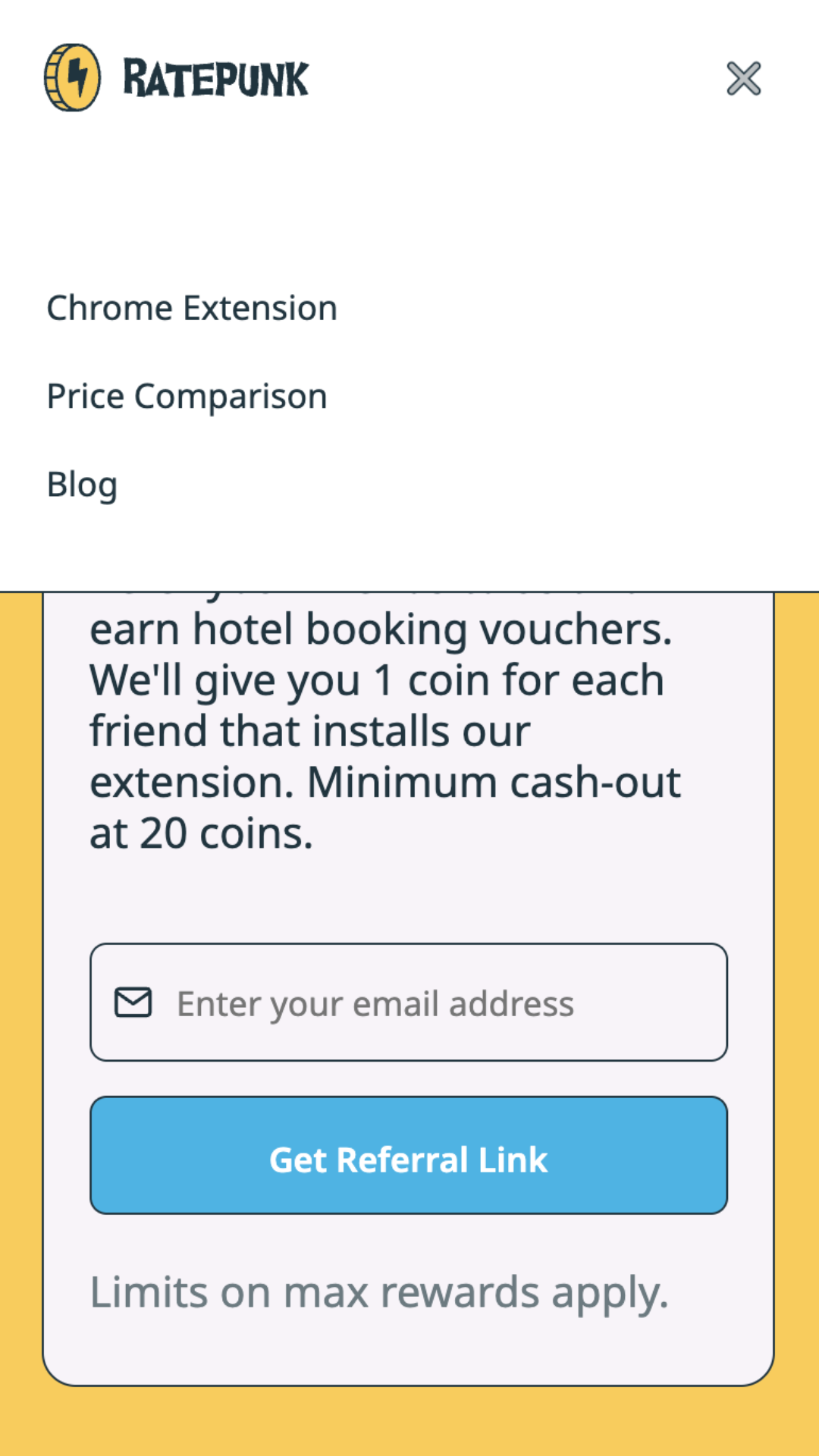Click the Limits on max rewards apply text

click(379, 1292)
